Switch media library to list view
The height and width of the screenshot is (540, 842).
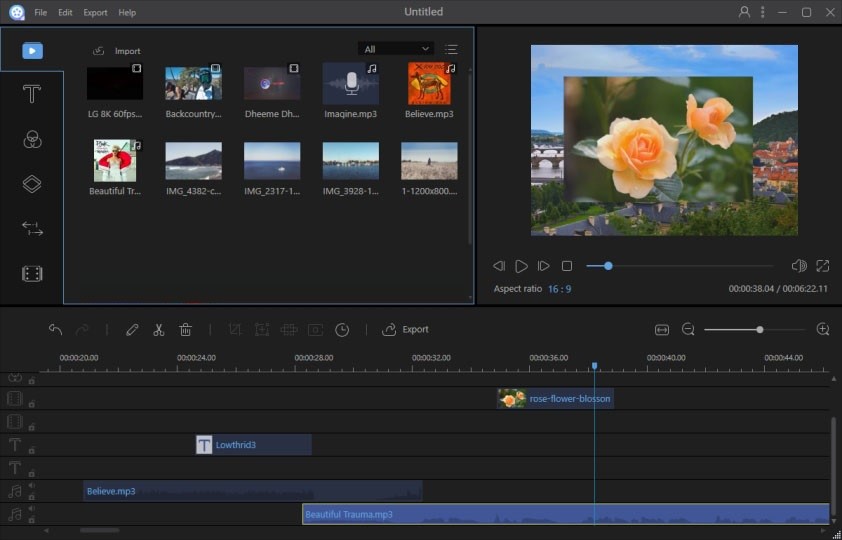coord(451,49)
